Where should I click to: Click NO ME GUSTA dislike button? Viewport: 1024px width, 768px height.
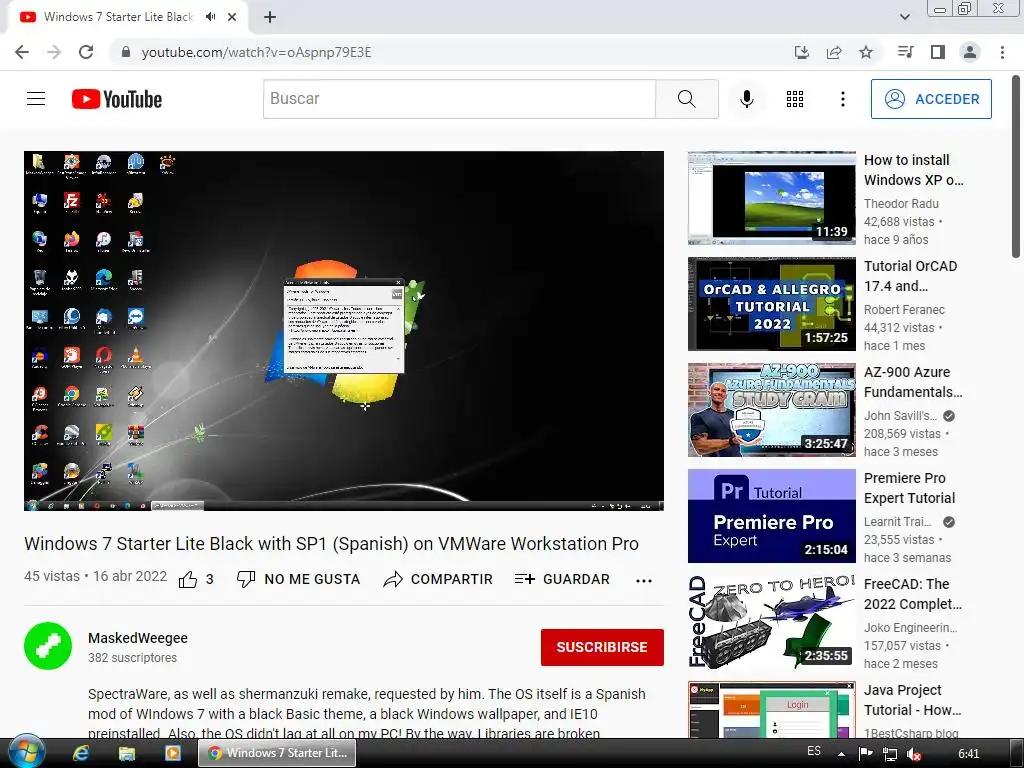298,579
